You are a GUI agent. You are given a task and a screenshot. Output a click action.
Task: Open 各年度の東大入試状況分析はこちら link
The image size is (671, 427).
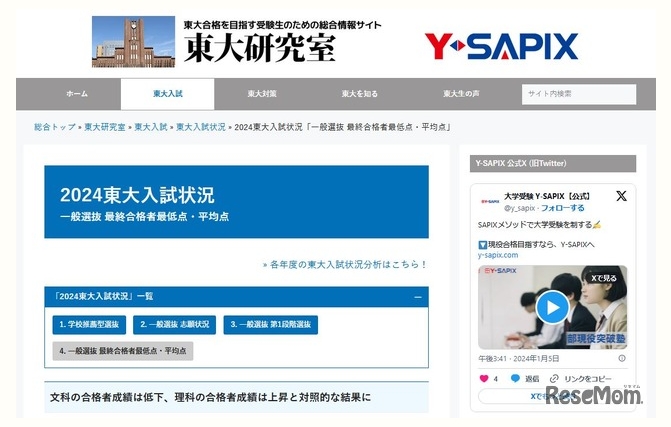click(x=345, y=264)
